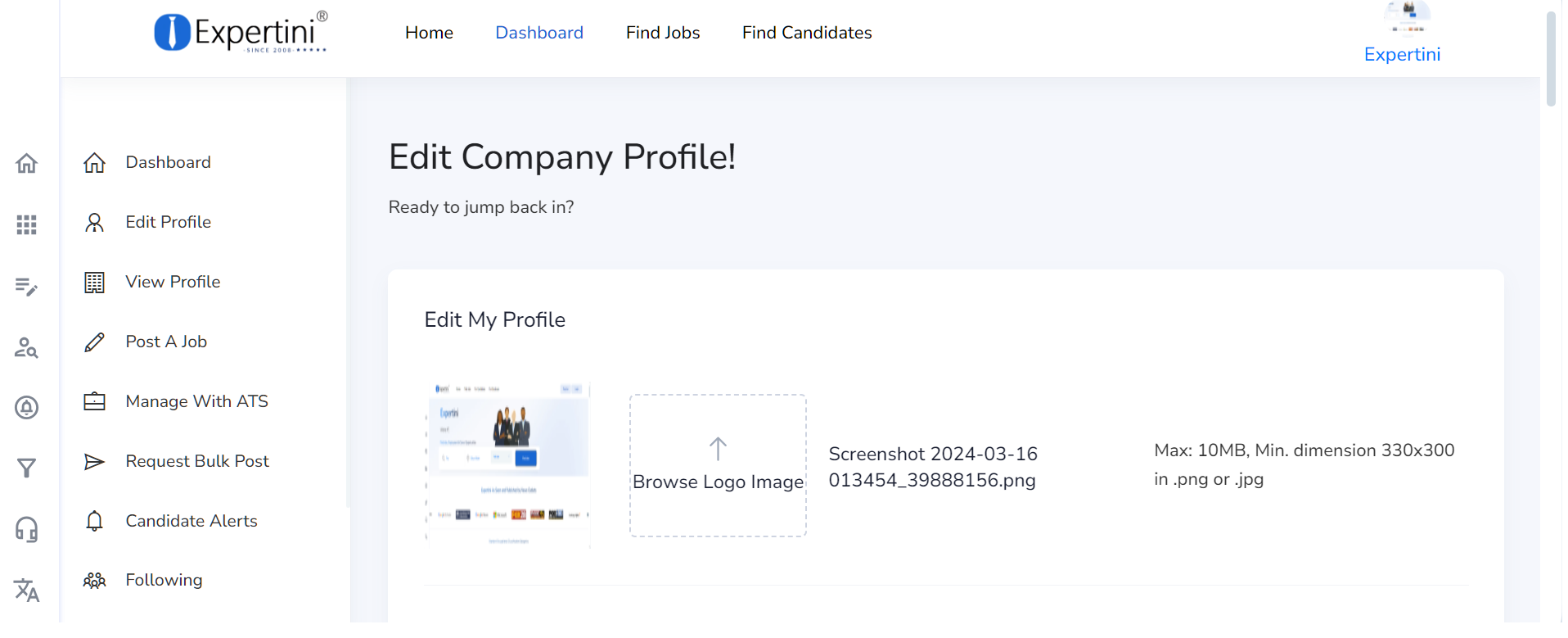
Task: Click the person icon beside Edit Profile
Action: pos(94,222)
